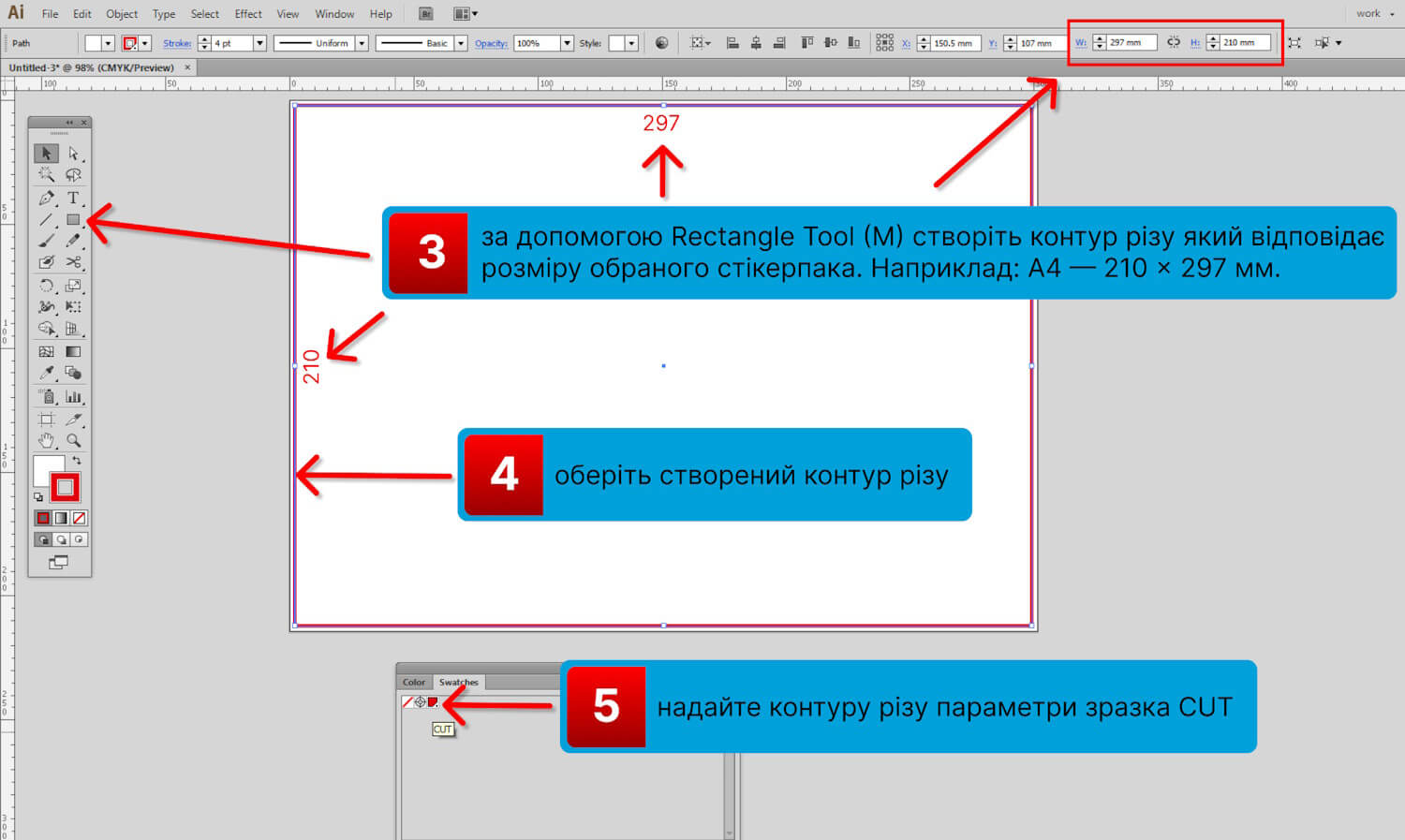
Task: Pick the Line Segment tool
Action: (46, 220)
